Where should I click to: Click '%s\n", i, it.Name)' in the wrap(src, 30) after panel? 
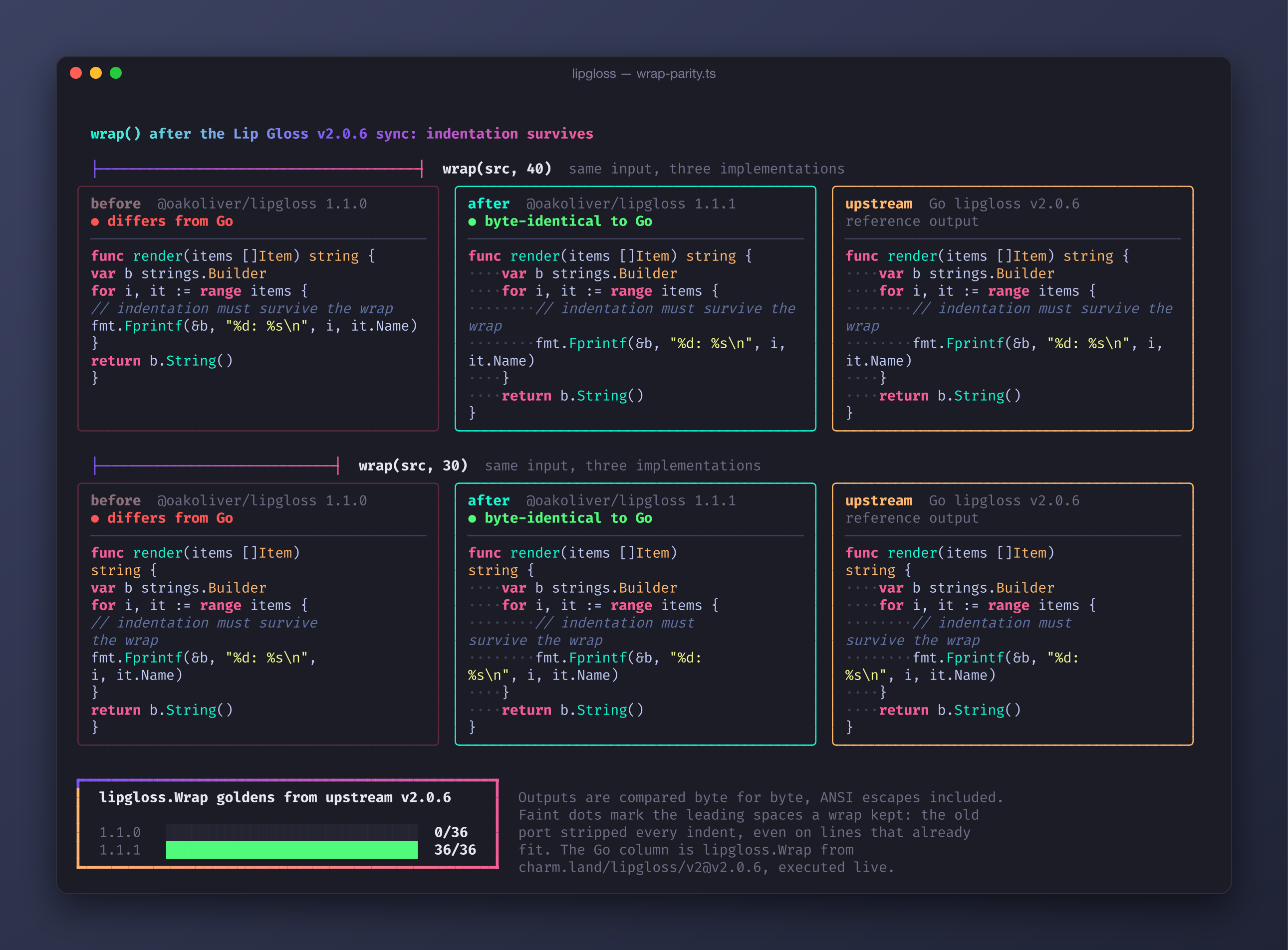pyautogui.click(x=543, y=676)
